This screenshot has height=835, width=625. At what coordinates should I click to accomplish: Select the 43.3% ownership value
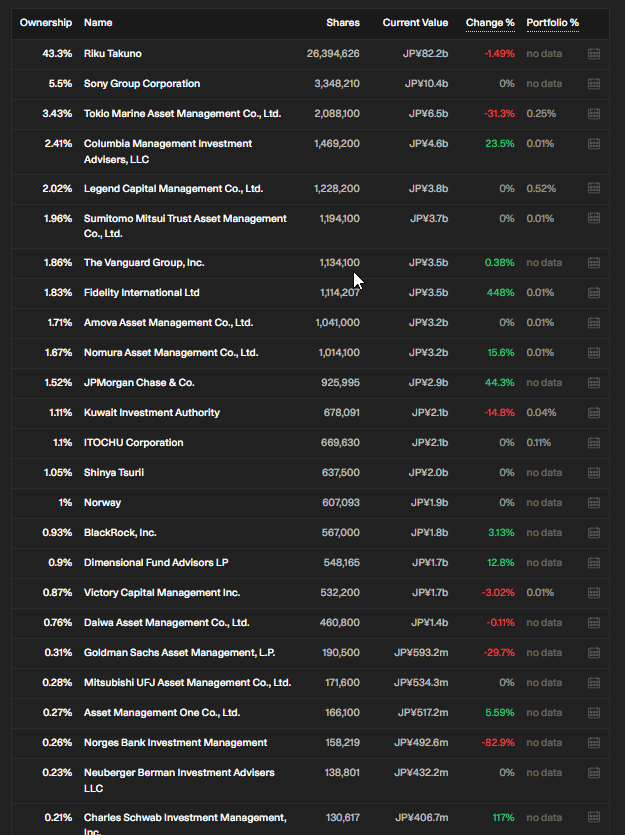point(57,54)
